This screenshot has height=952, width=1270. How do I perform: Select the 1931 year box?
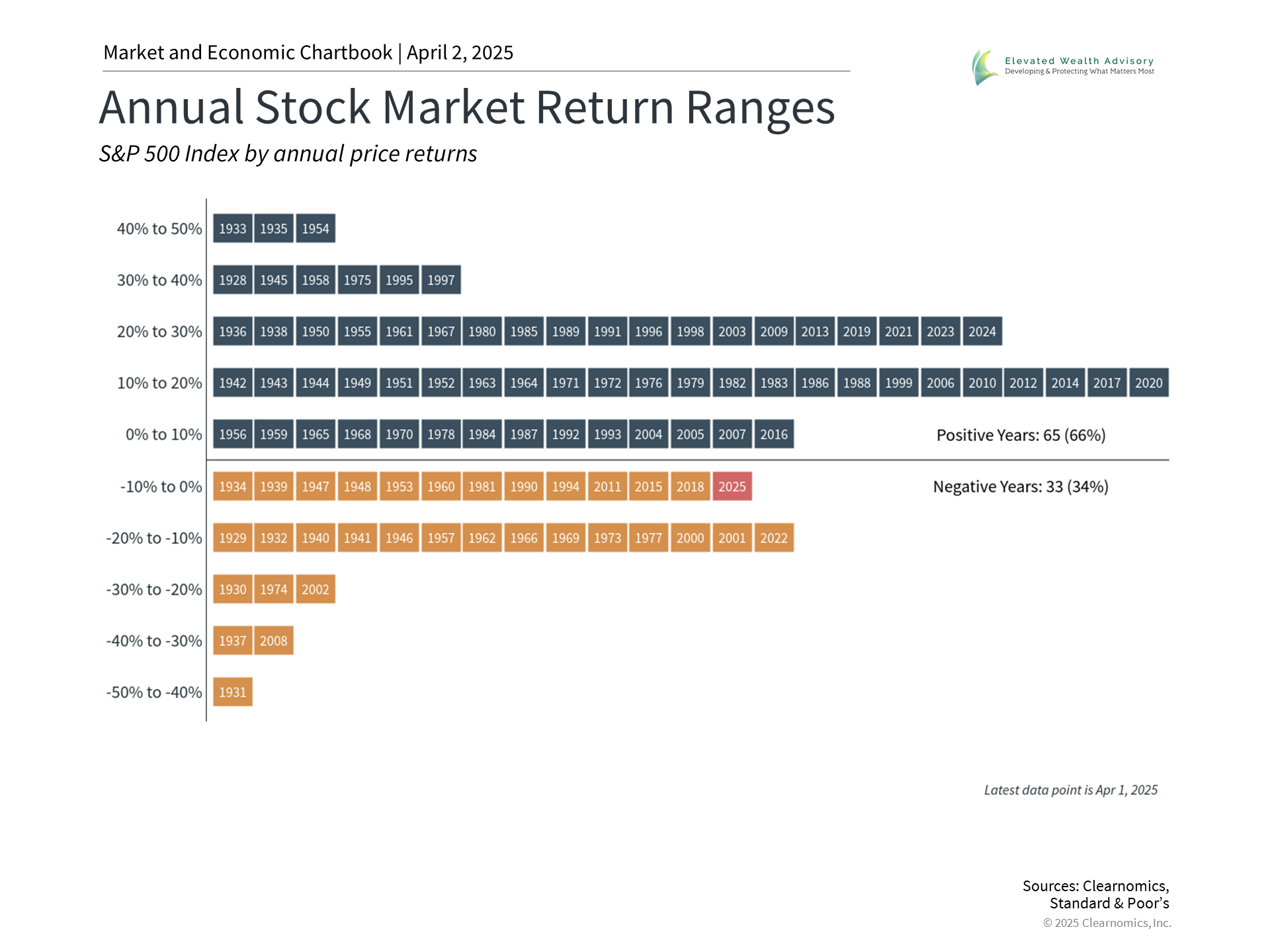(232, 692)
